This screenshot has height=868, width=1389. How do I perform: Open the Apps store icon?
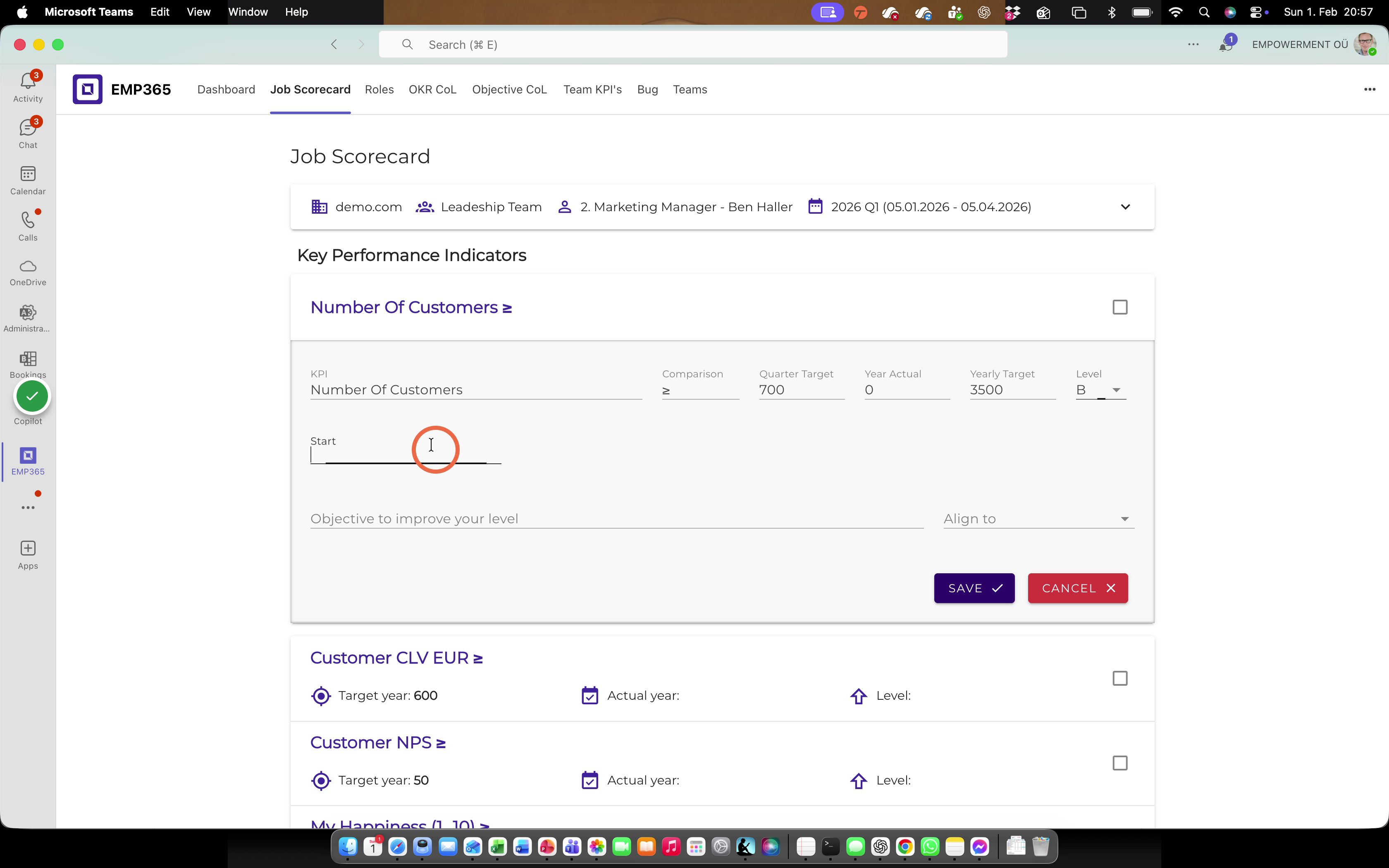click(x=28, y=555)
